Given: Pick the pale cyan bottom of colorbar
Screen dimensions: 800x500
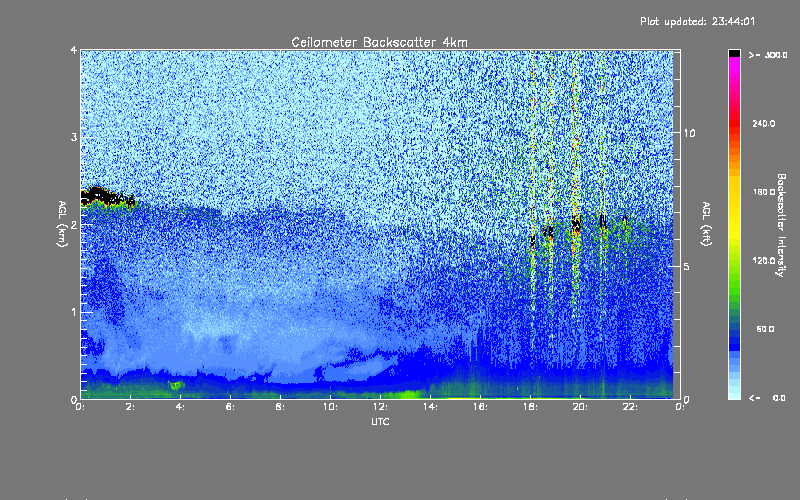Looking at the screenshot, I should [734, 394].
